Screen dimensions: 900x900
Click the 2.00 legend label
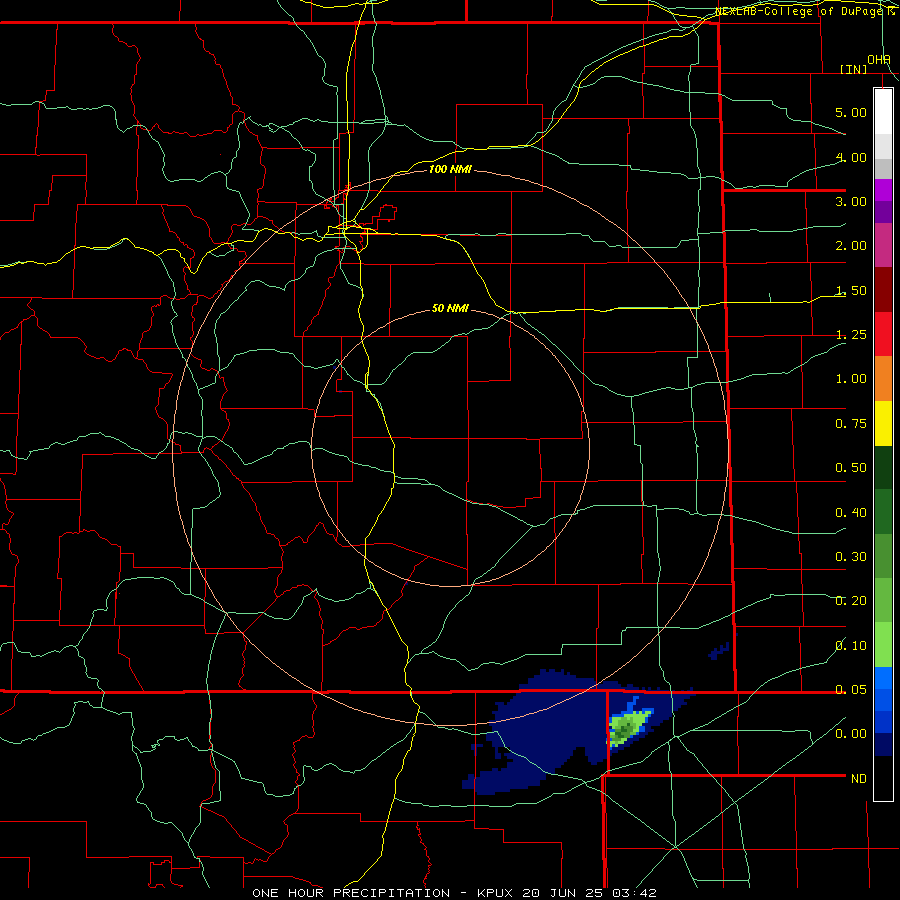851,246
